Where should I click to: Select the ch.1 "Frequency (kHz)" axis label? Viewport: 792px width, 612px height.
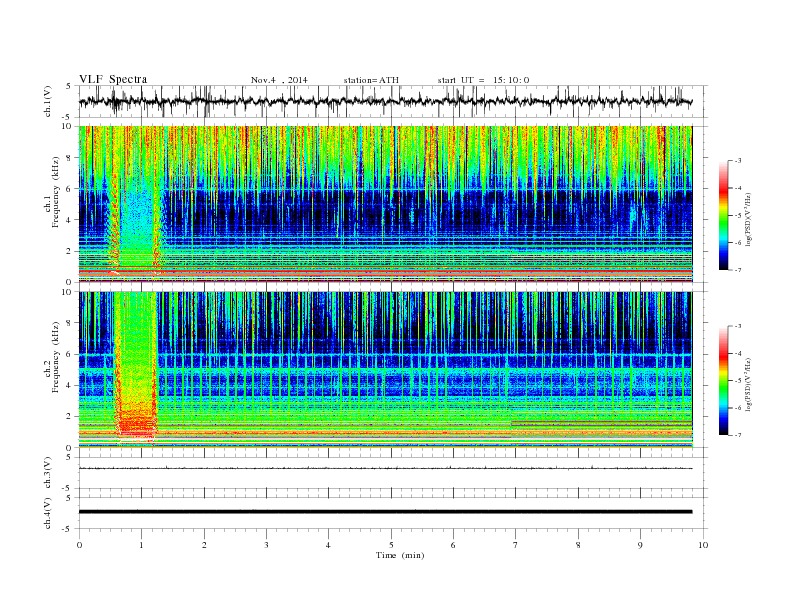coord(56,192)
